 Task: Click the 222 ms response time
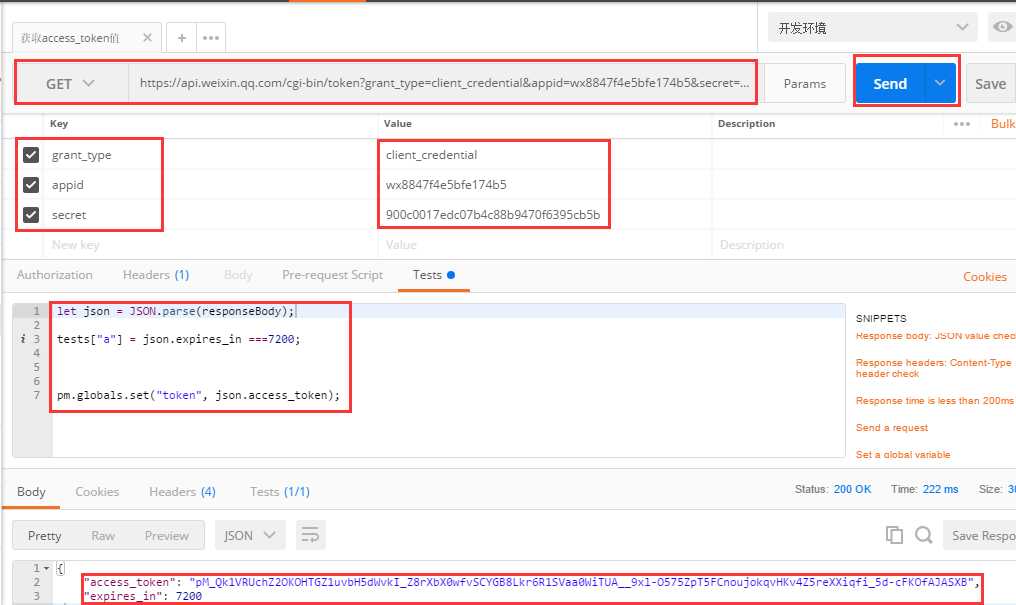point(940,489)
